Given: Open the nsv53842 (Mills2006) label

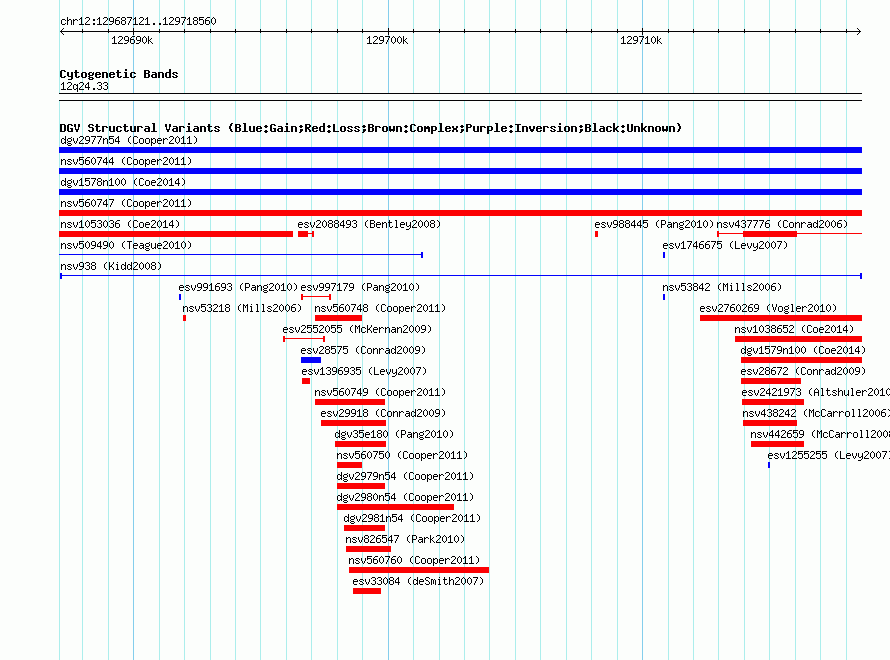Looking at the screenshot, I should coord(722,287).
